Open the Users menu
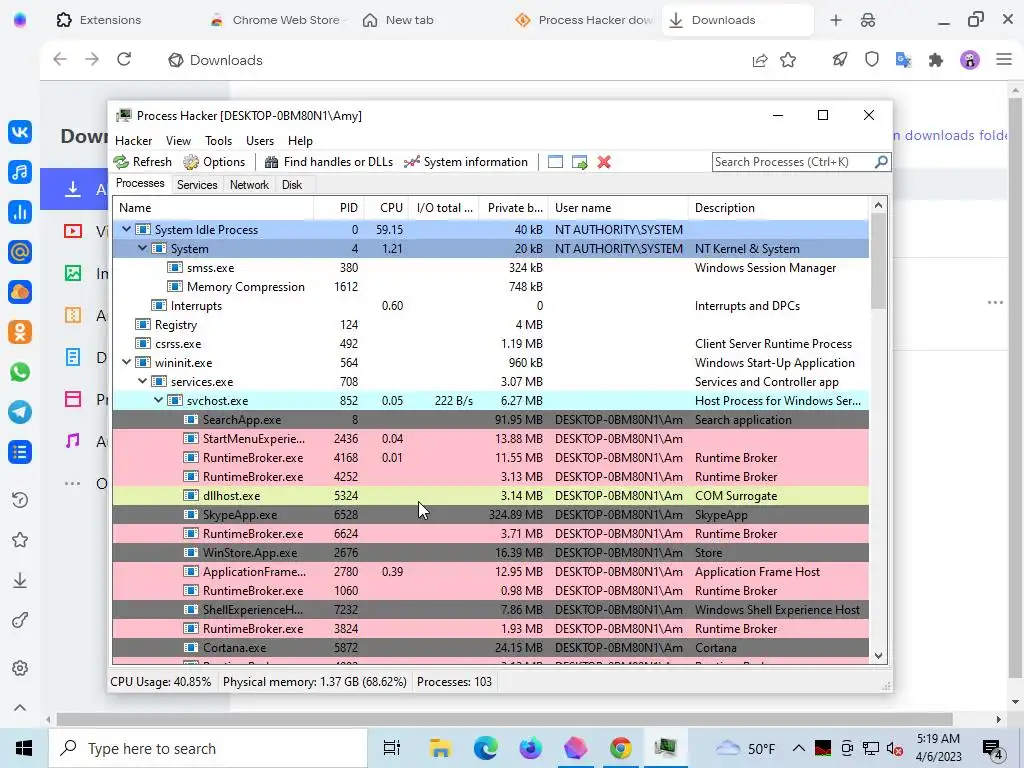 pyautogui.click(x=260, y=141)
